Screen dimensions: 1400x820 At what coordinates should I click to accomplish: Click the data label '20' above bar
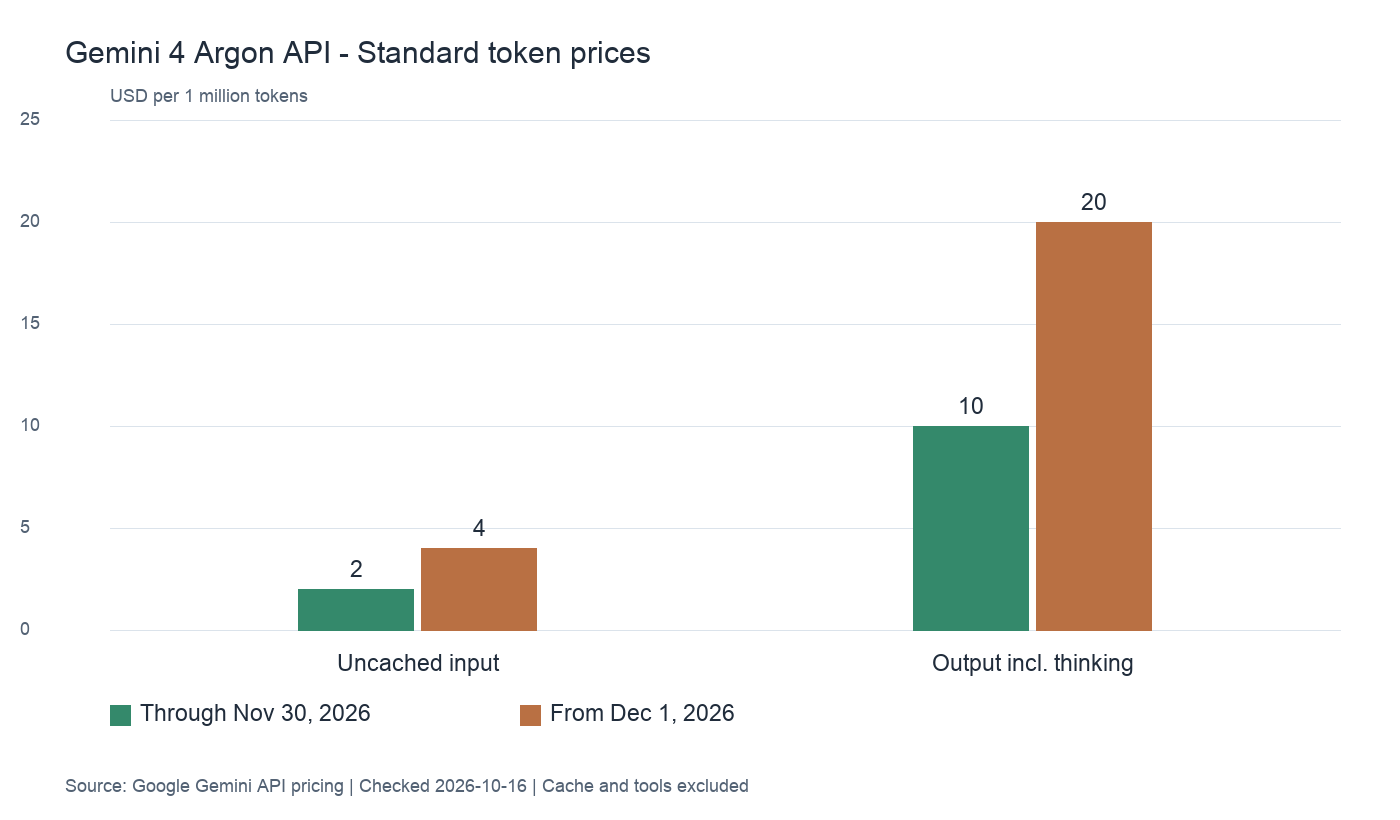pos(1094,202)
